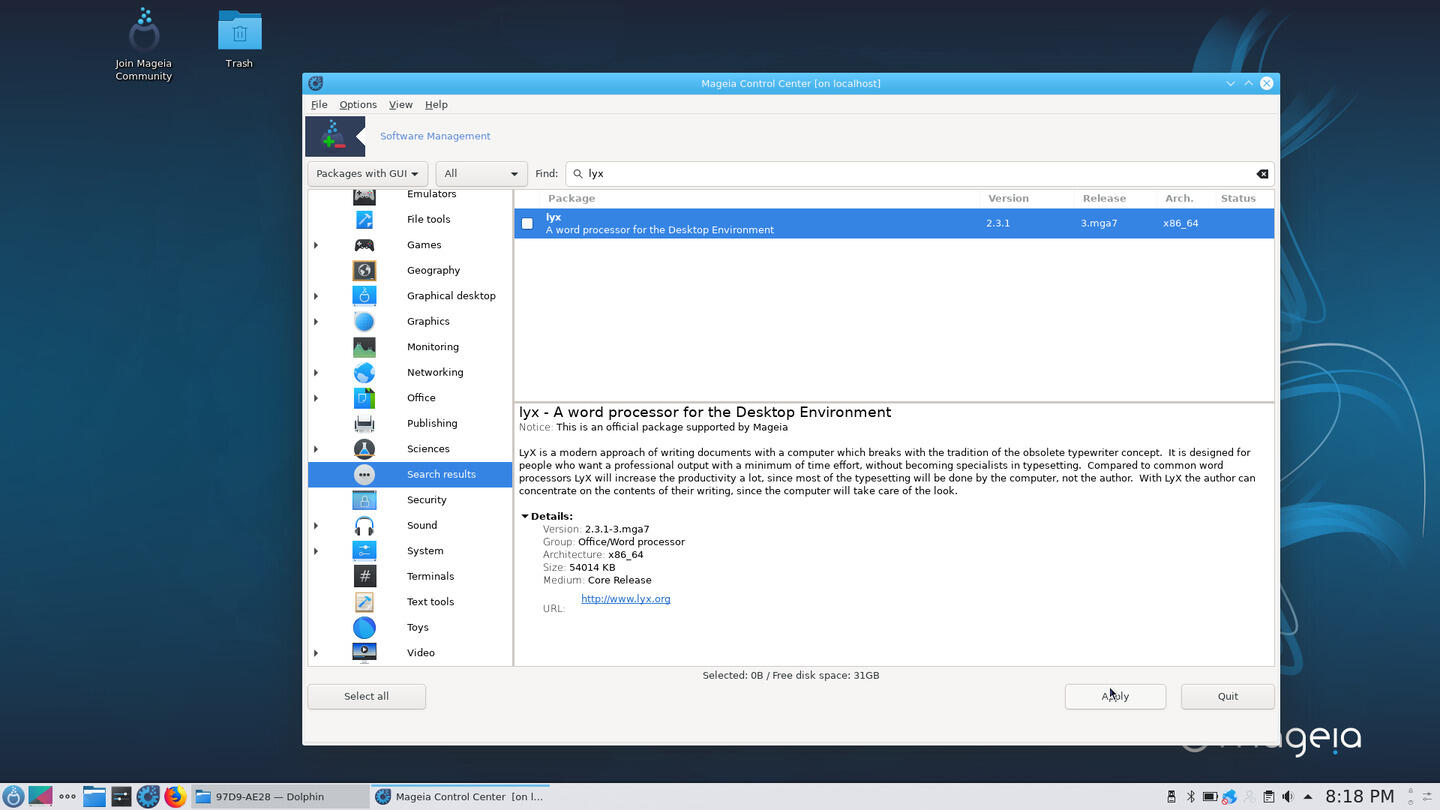Image resolution: width=1440 pixels, height=810 pixels.
Task: Open the Options menu
Action: [358, 104]
